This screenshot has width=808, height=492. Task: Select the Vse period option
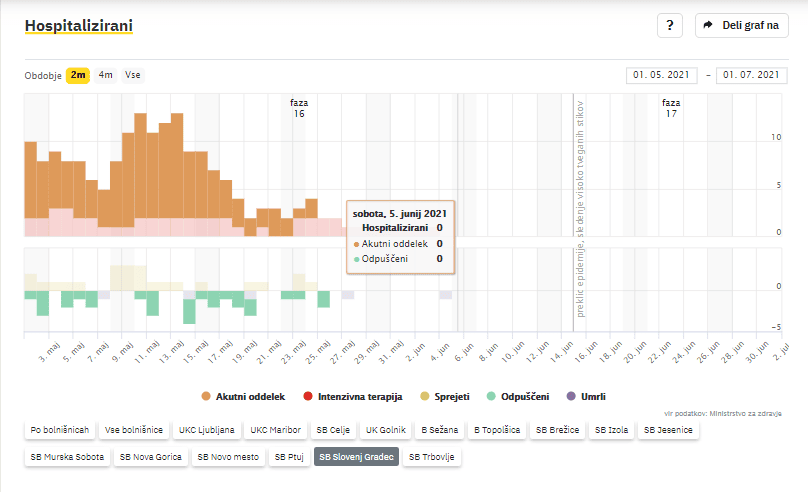[x=132, y=75]
